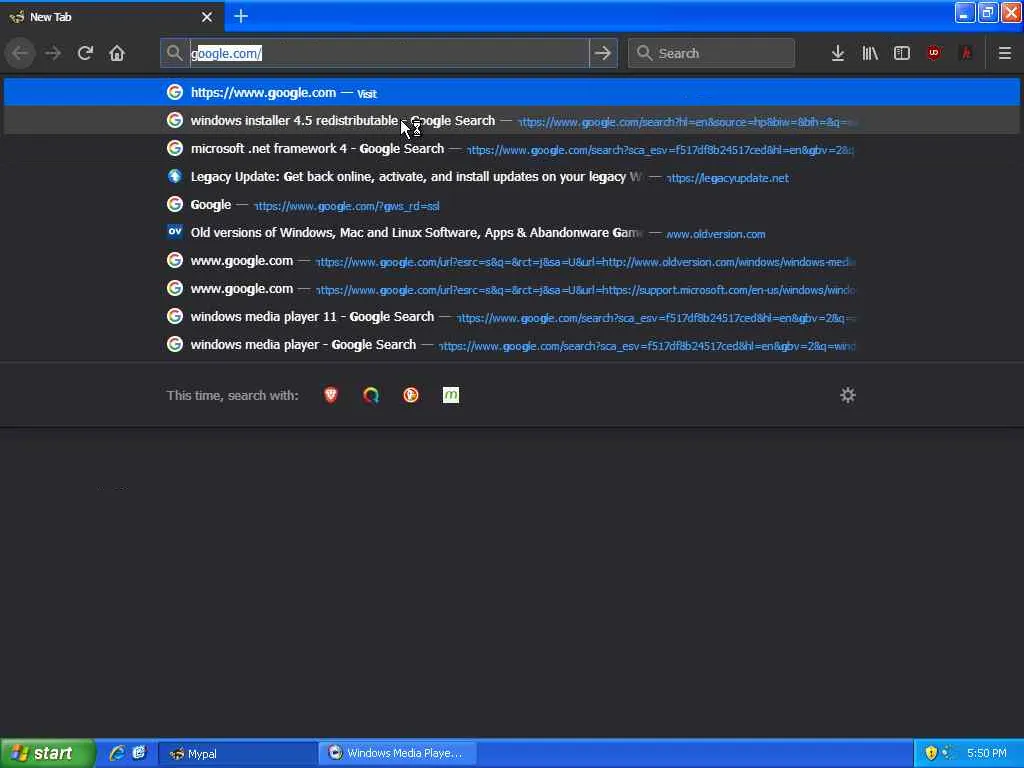Screen dimensions: 1024x768
Task: Open a new tab with plus
Action: [241, 16]
